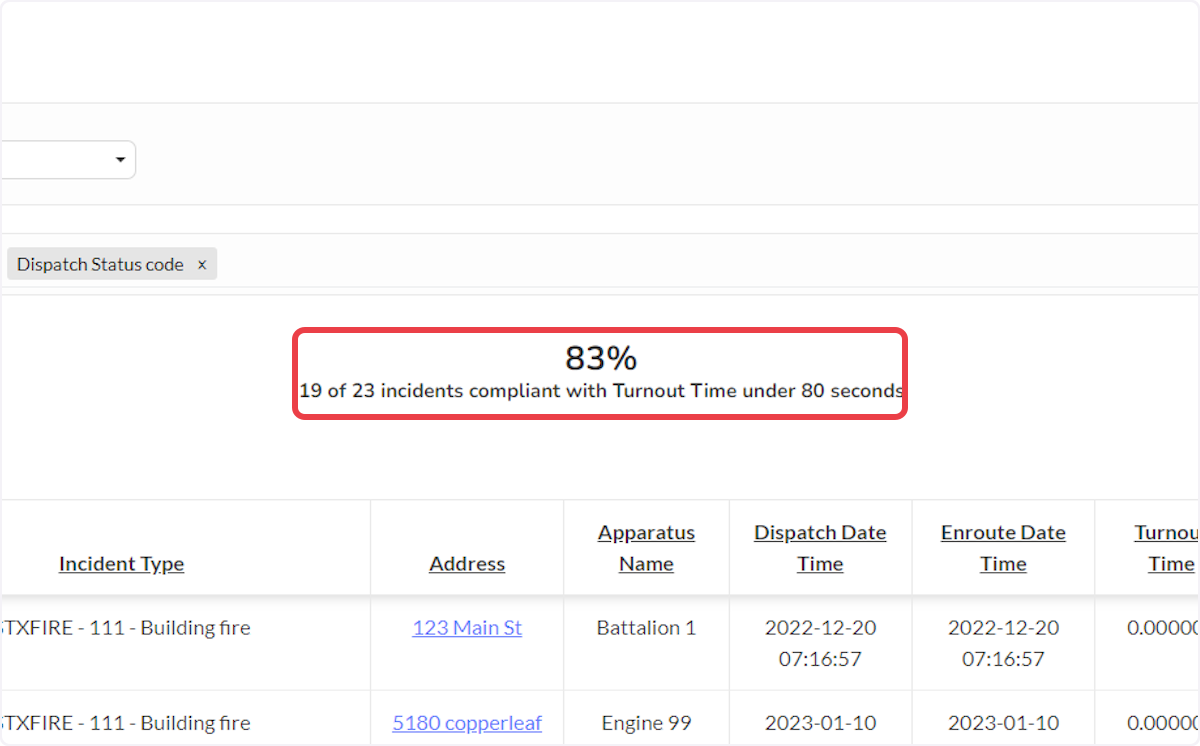1200x746 pixels.
Task: Select the turnout time value in Engine 99 row
Action: tap(1163, 723)
